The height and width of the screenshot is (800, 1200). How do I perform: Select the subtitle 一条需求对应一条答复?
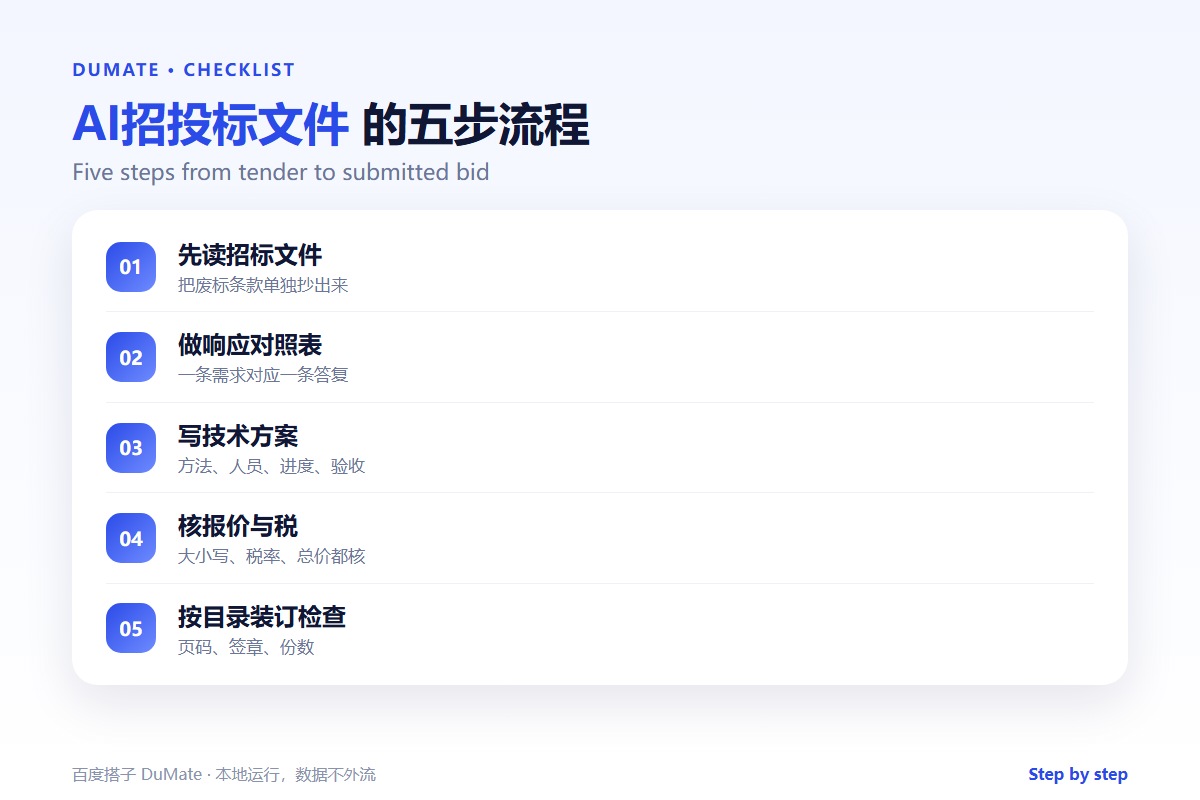point(263,375)
